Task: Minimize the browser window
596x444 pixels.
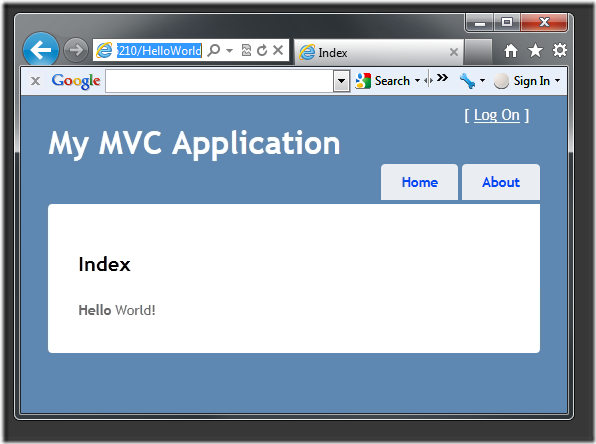Action: pyautogui.click(x=480, y=23)
